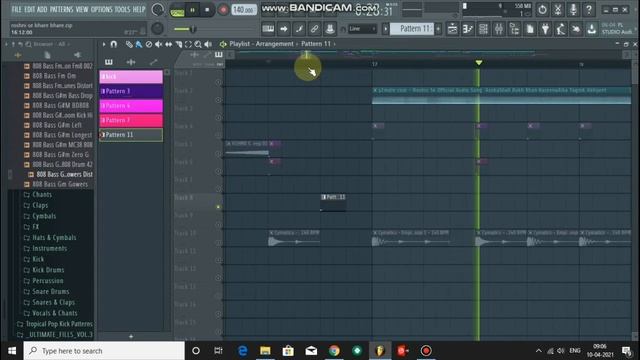
Task: Open the project picker pages icon
Action: tap(530, 29)
